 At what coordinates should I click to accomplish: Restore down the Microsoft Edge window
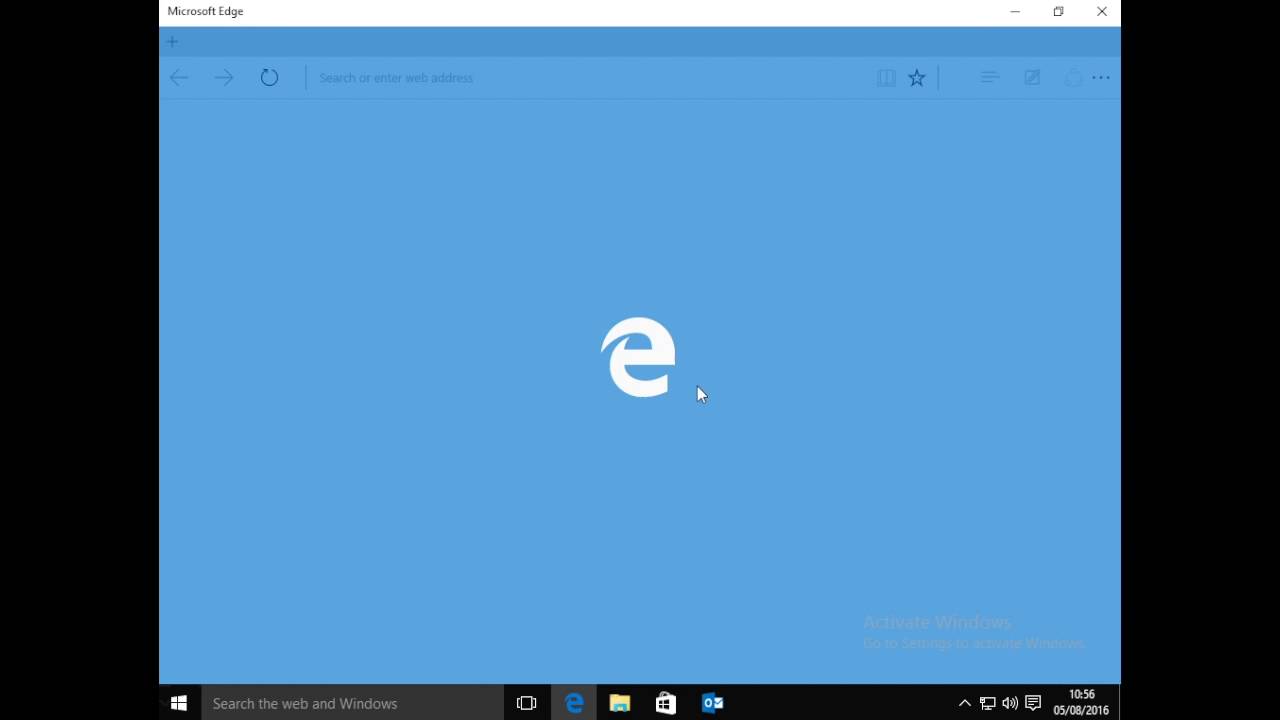1058,12
